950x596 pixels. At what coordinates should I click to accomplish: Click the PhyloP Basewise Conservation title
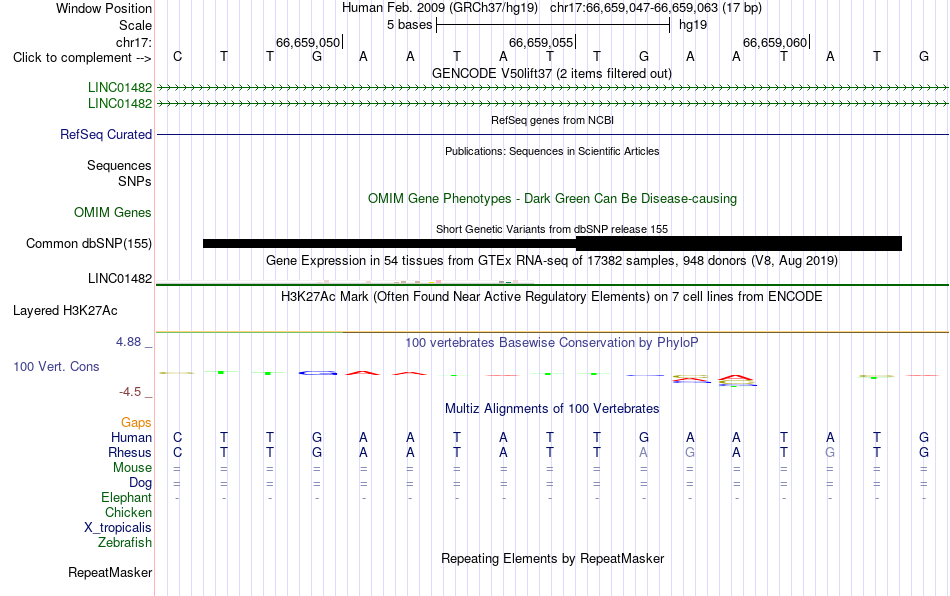tap(552, 343)
